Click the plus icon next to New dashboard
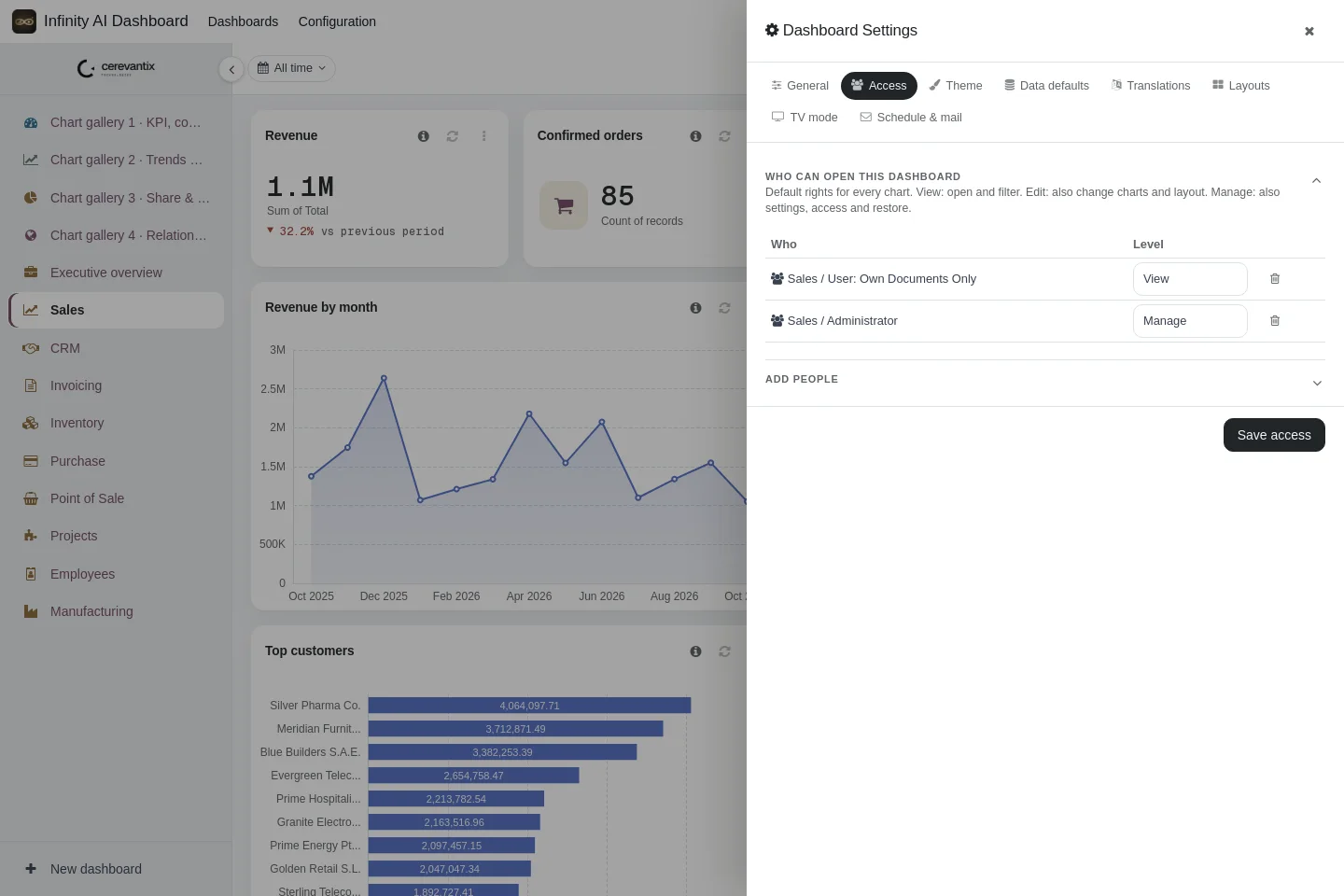Viewport: 1344px width, 896px height. pyautogui.click(x=31, y=869)
